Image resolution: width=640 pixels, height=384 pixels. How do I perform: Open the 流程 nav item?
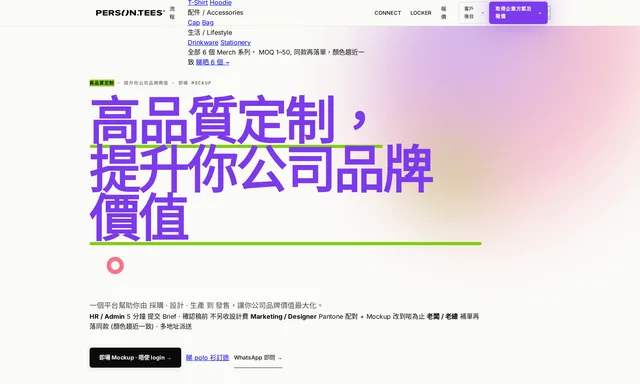(172, 13)
